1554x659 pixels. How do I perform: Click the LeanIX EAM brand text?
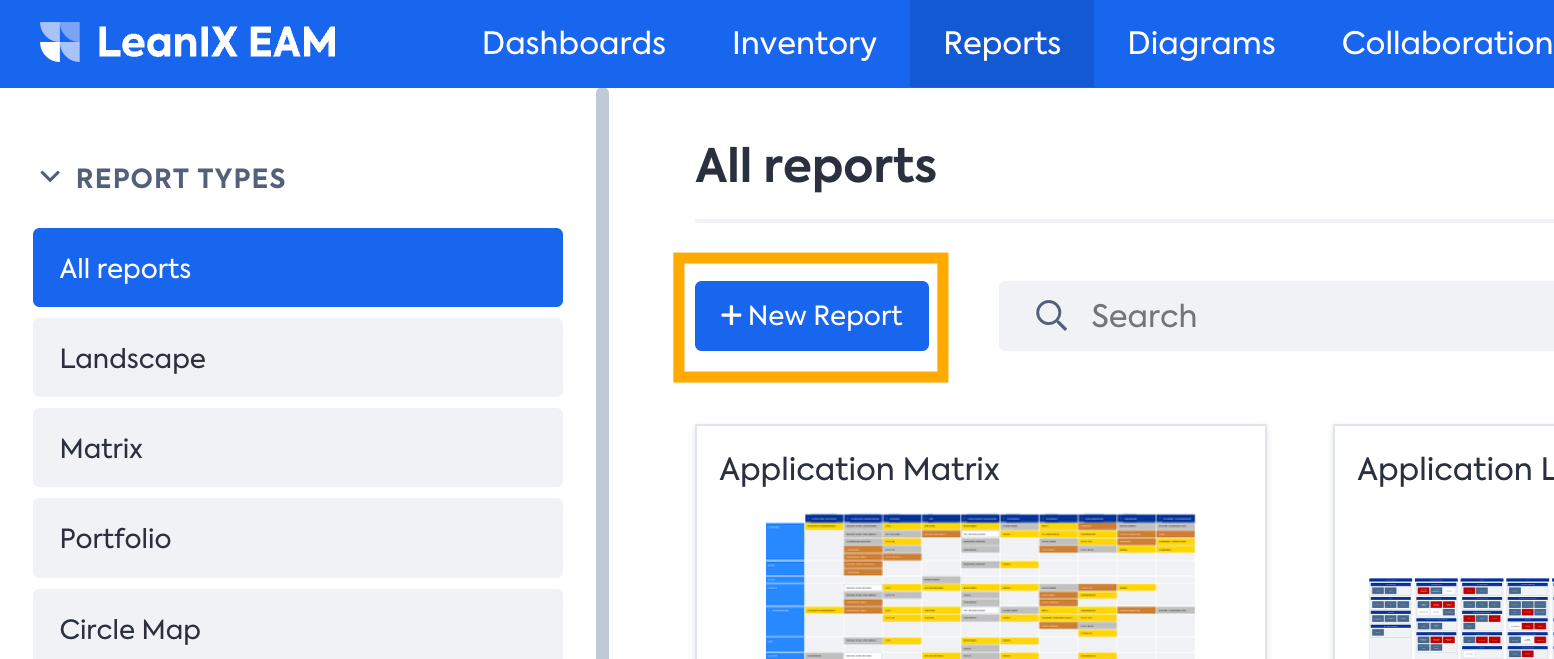click(217, 43)
